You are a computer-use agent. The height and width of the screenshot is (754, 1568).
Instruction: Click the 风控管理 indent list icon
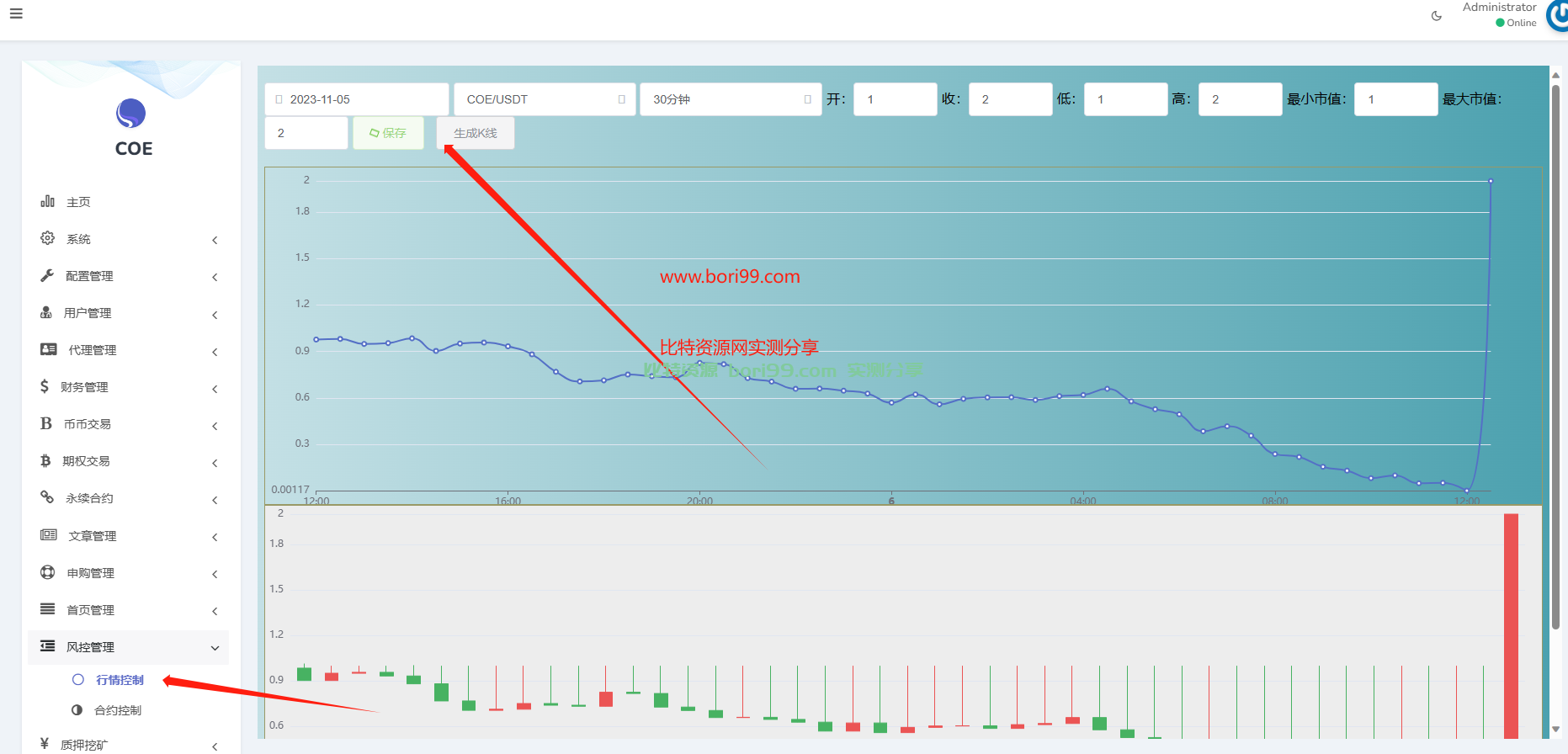[x=48, y=646]
